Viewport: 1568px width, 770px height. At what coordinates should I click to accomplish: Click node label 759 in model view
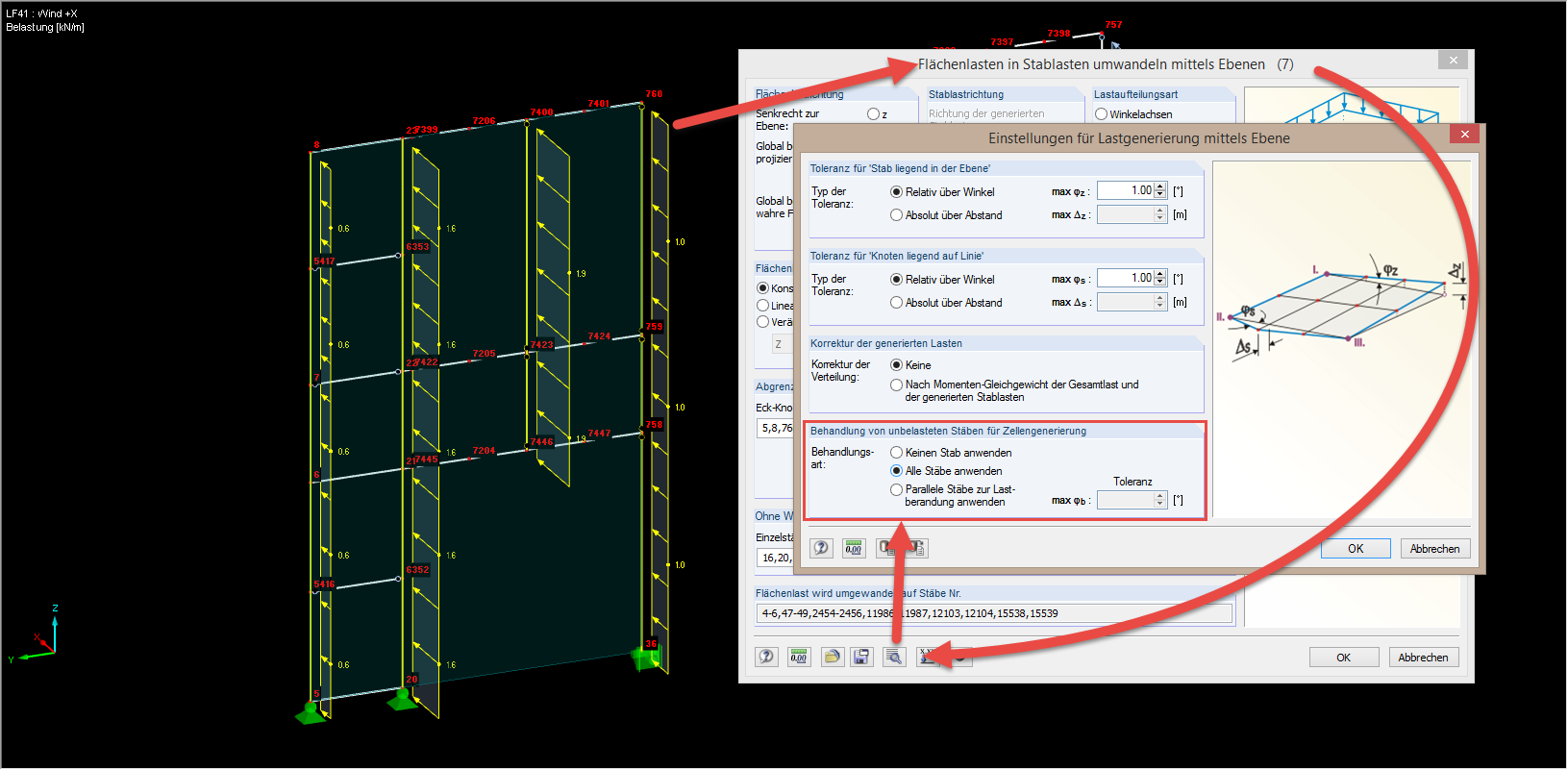(654, 327)
